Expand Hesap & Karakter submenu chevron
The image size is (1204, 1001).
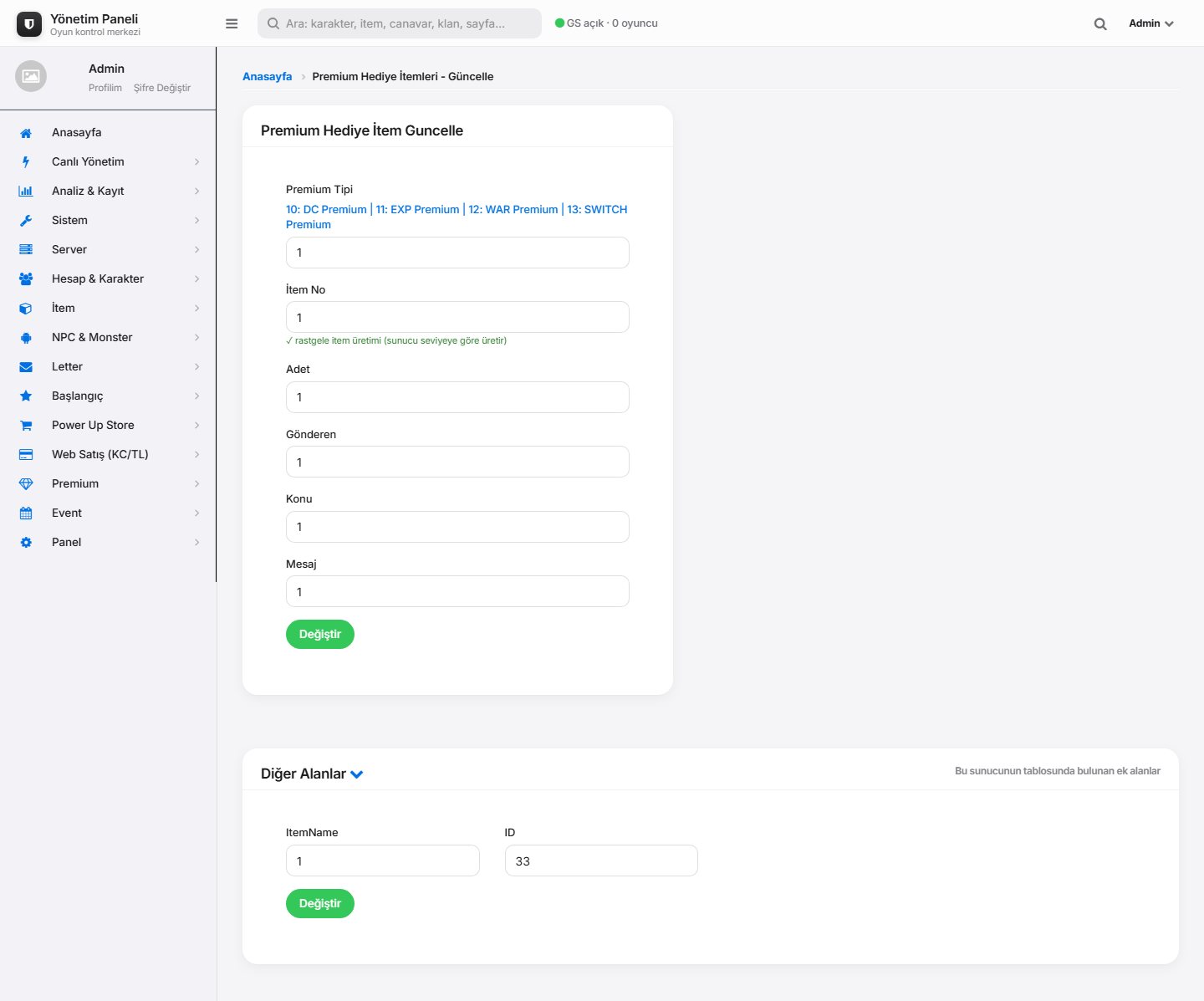pyautogui.click(x=197, y=279)
